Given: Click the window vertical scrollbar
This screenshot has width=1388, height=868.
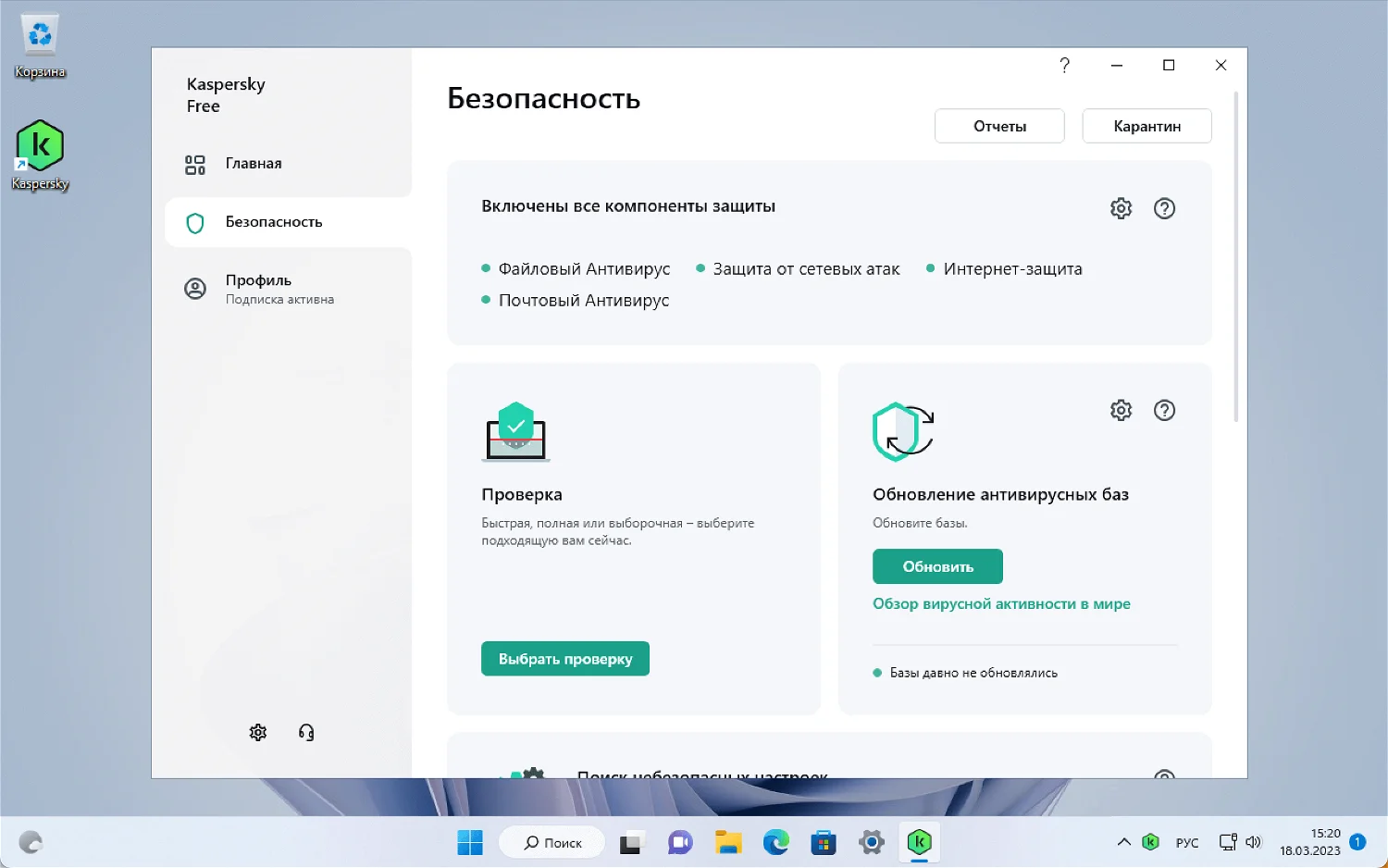Looking at the screenshot, I should [1236, 256].
